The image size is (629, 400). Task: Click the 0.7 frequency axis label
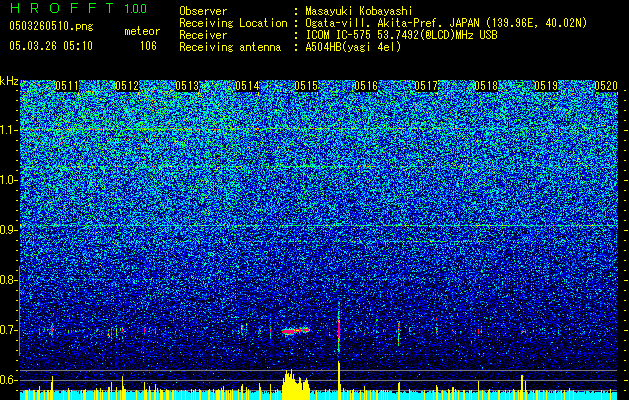tap(8, 330)
